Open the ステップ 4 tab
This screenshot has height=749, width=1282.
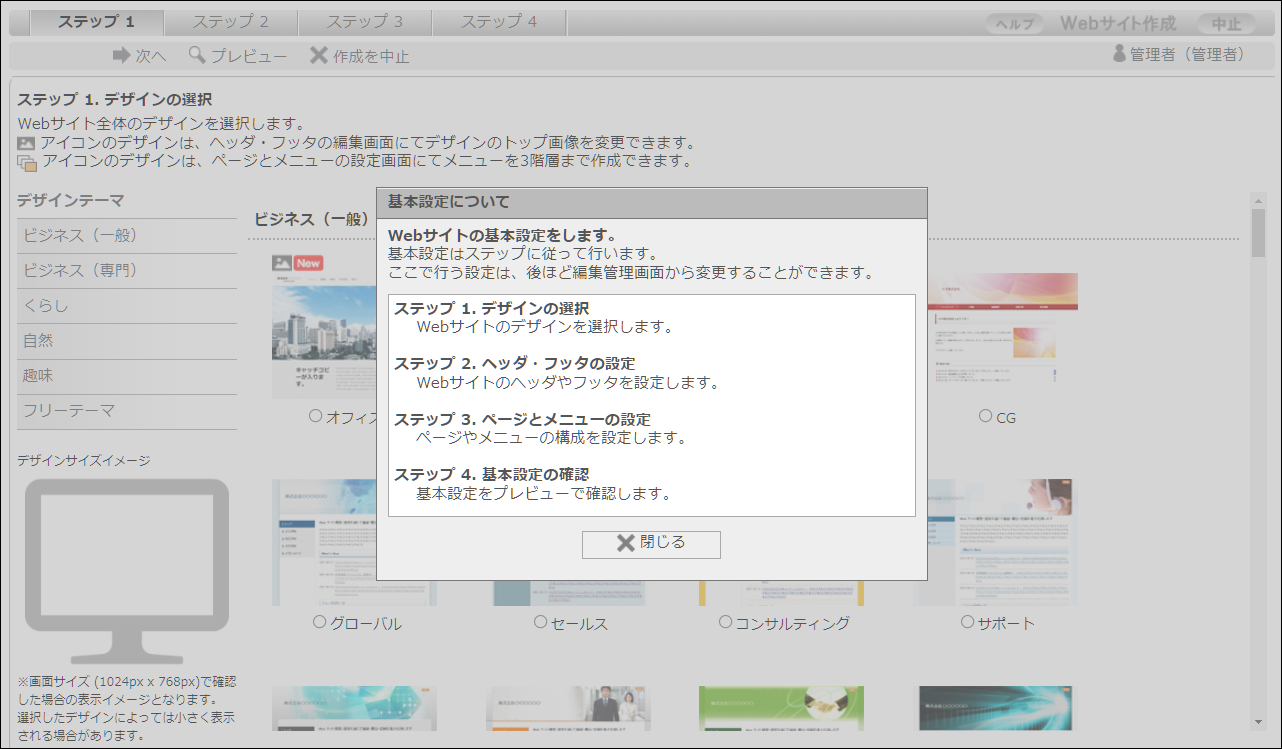click(499, 22)
